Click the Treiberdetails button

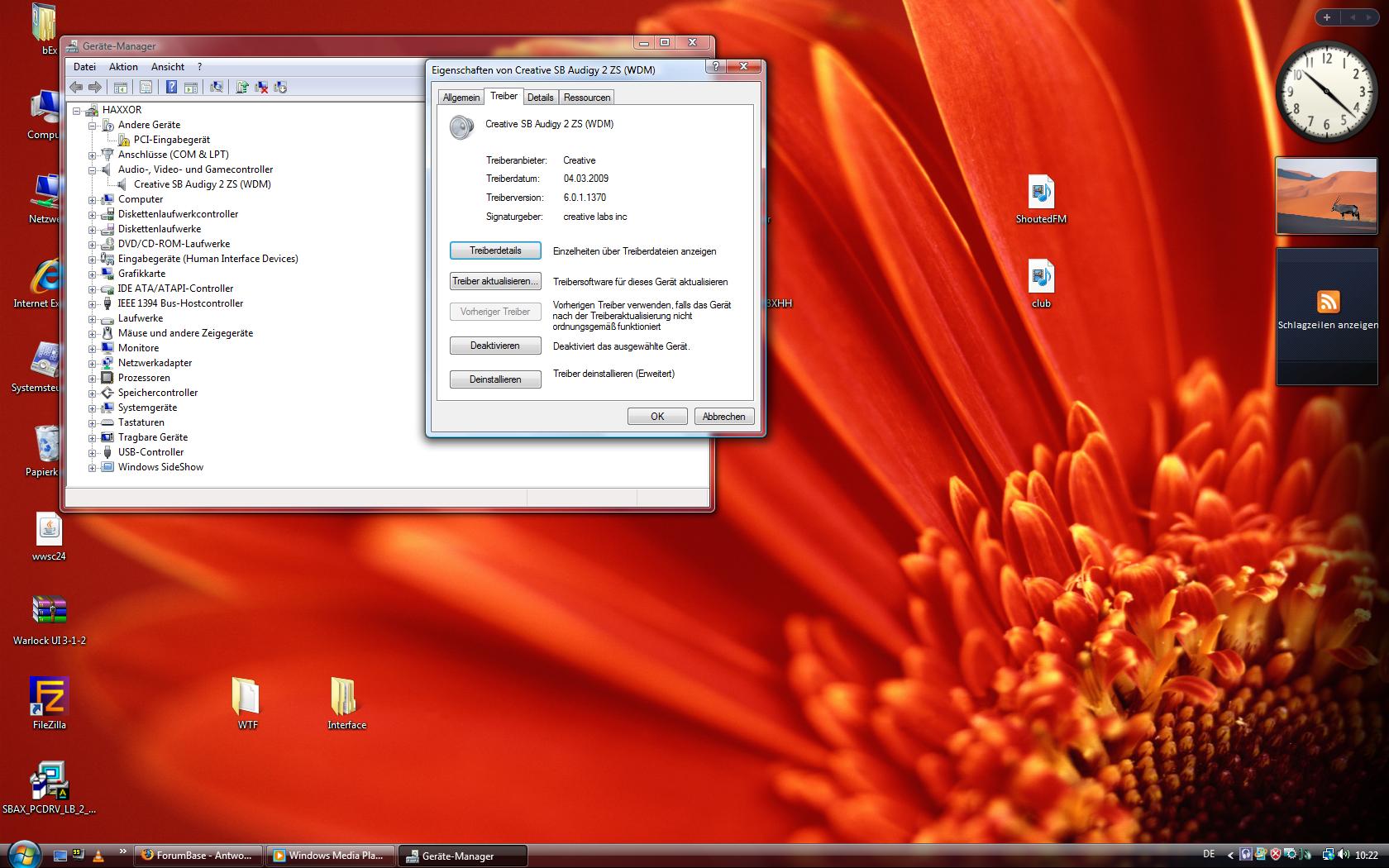495,250
